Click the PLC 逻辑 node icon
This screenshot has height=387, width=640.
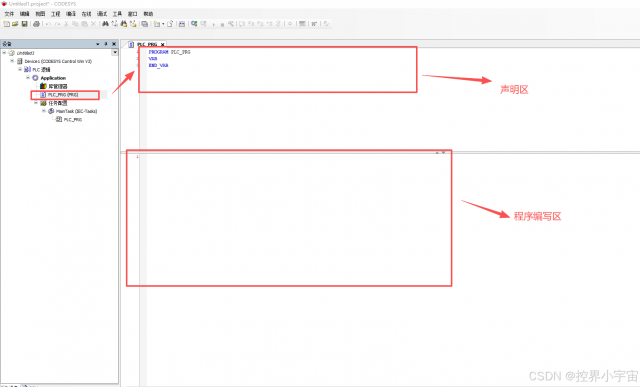(x=27, y=69)
